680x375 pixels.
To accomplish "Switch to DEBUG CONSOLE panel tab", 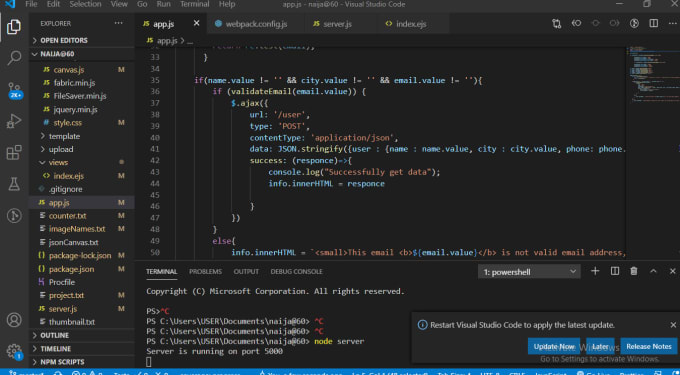I will click(297, 272).
